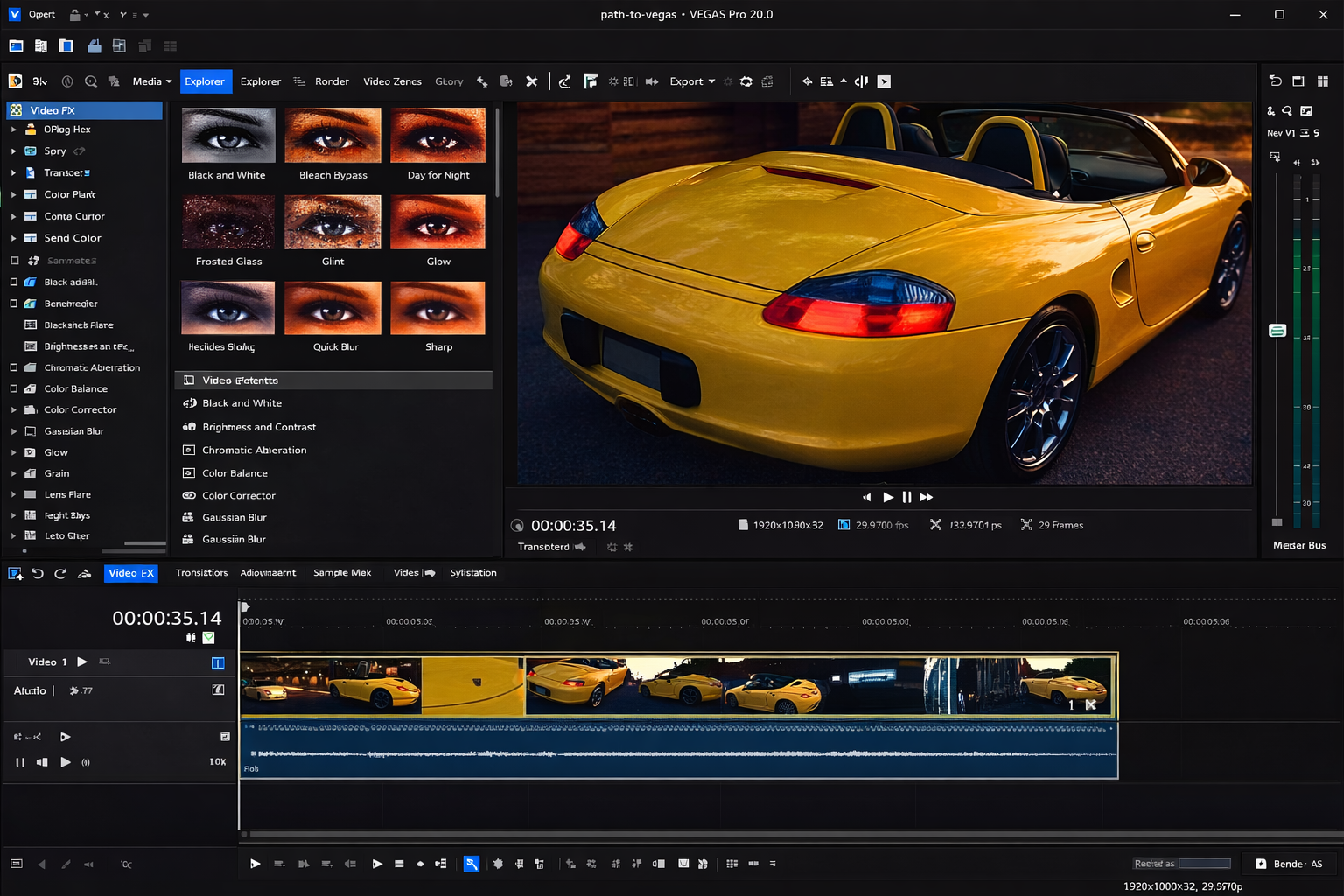Click the stop button in bottom transport bar
Image resolution: width=1344 pixels, height=896 pixels.
(399, 864)
